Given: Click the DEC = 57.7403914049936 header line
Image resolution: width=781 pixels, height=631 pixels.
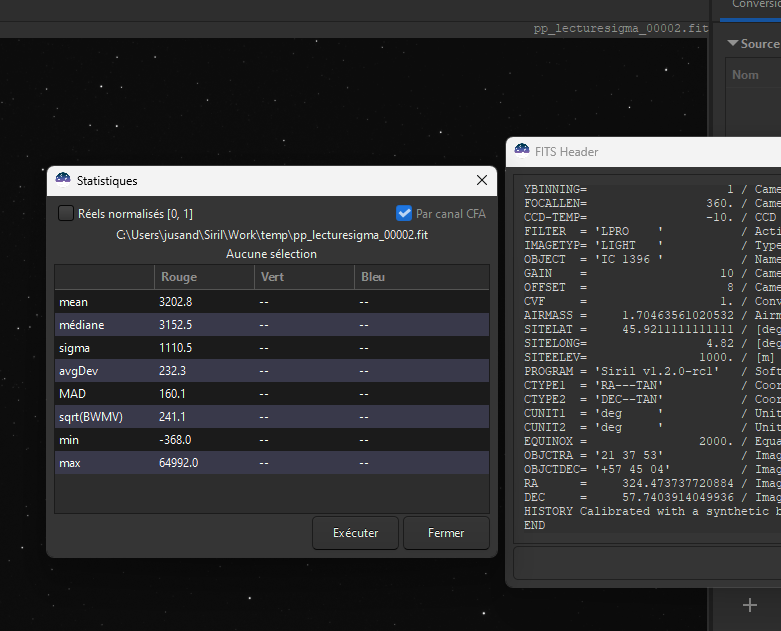Looking at the screenshot, I should point(652,497).
